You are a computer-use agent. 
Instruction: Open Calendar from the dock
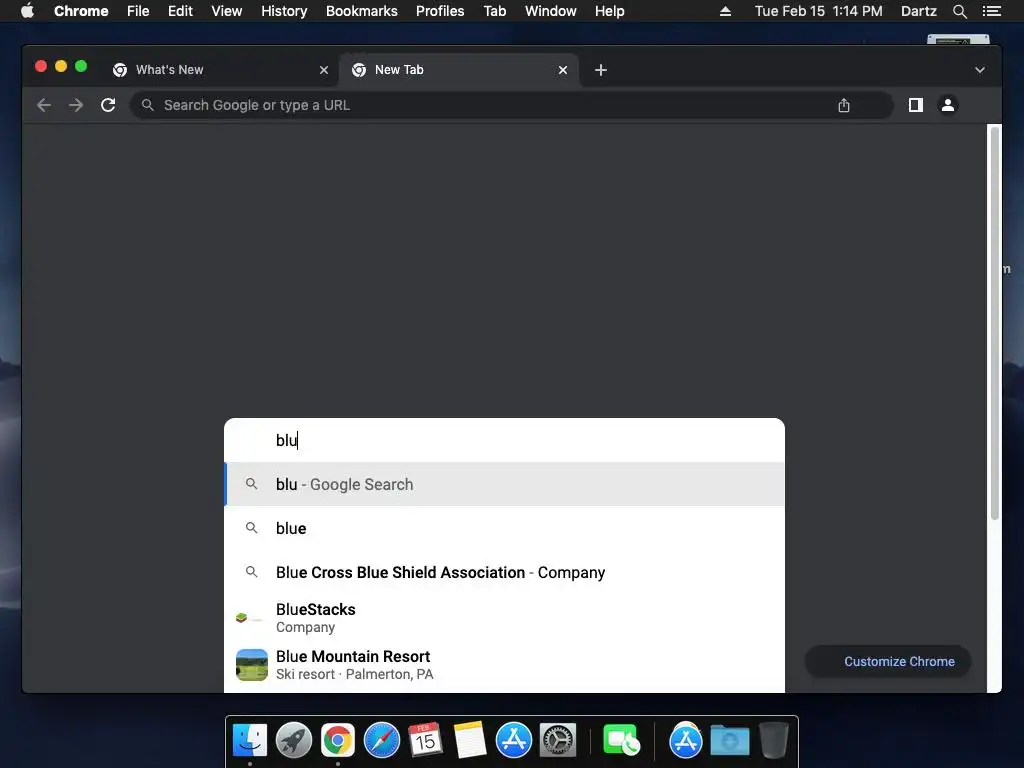pos(425,741)
